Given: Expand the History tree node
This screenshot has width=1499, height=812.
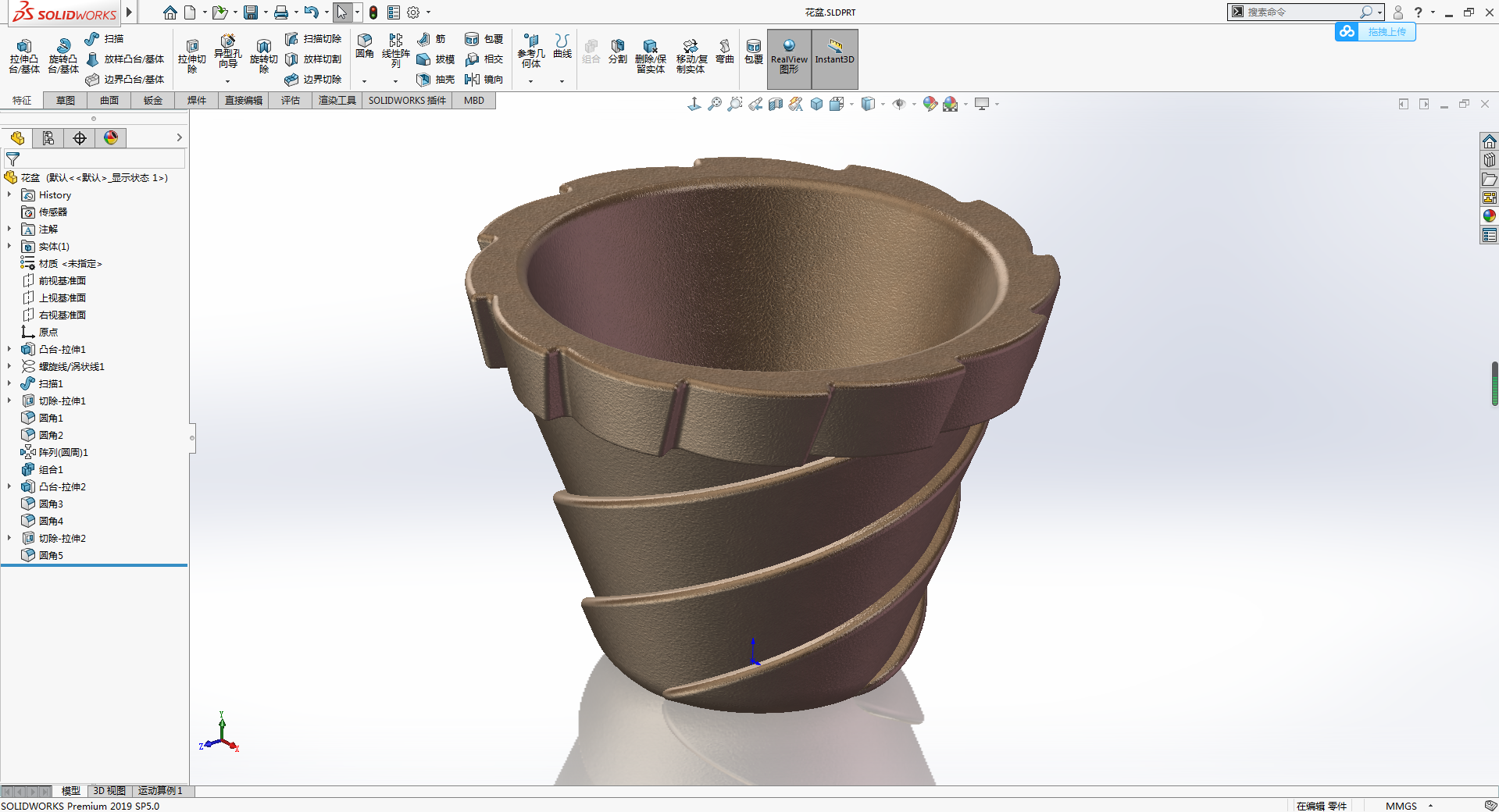Looking at the screenshot, I should [x=9, y=194].
